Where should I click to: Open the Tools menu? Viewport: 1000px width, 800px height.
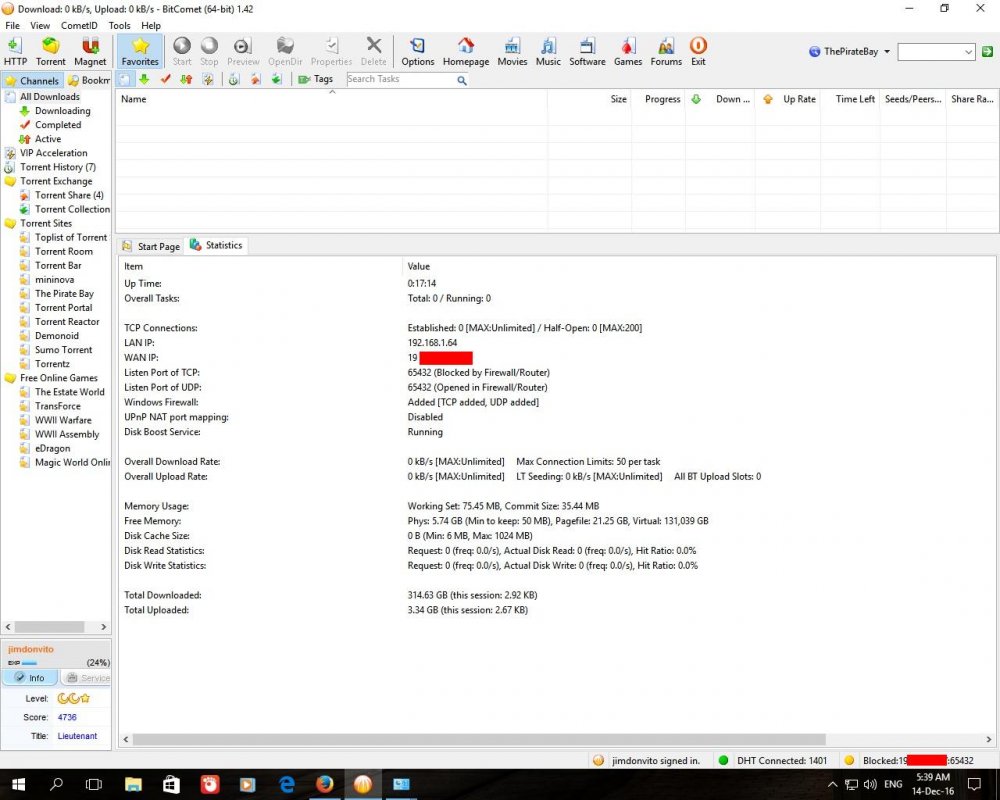[119, 26]
